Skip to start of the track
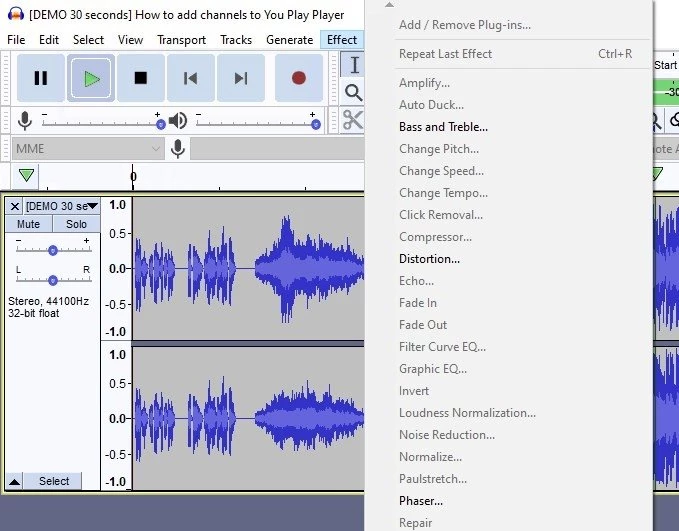The height and width of the screenshot is (531, 679). click(x=191, y=78)
